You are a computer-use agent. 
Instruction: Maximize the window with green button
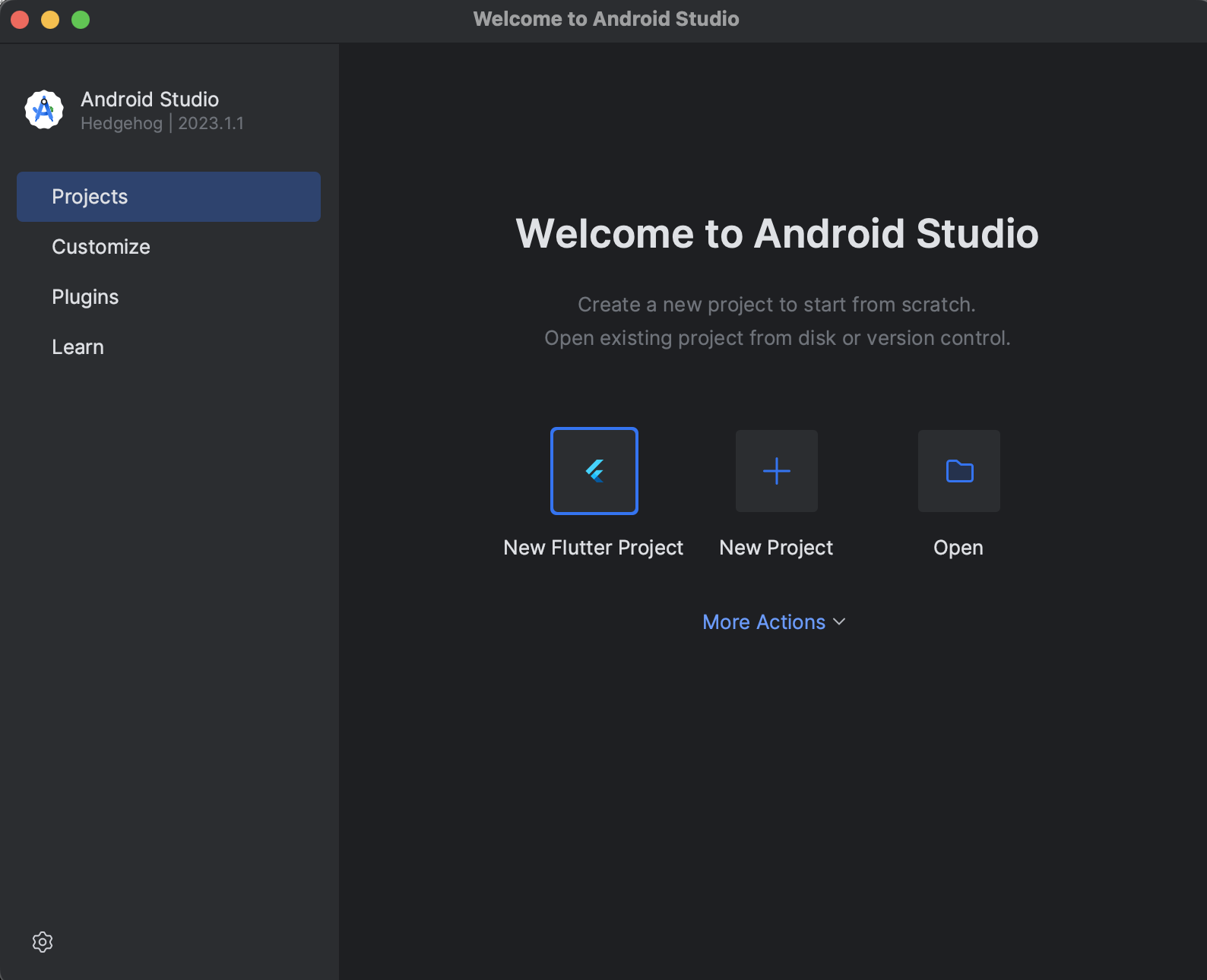point(81,20)
